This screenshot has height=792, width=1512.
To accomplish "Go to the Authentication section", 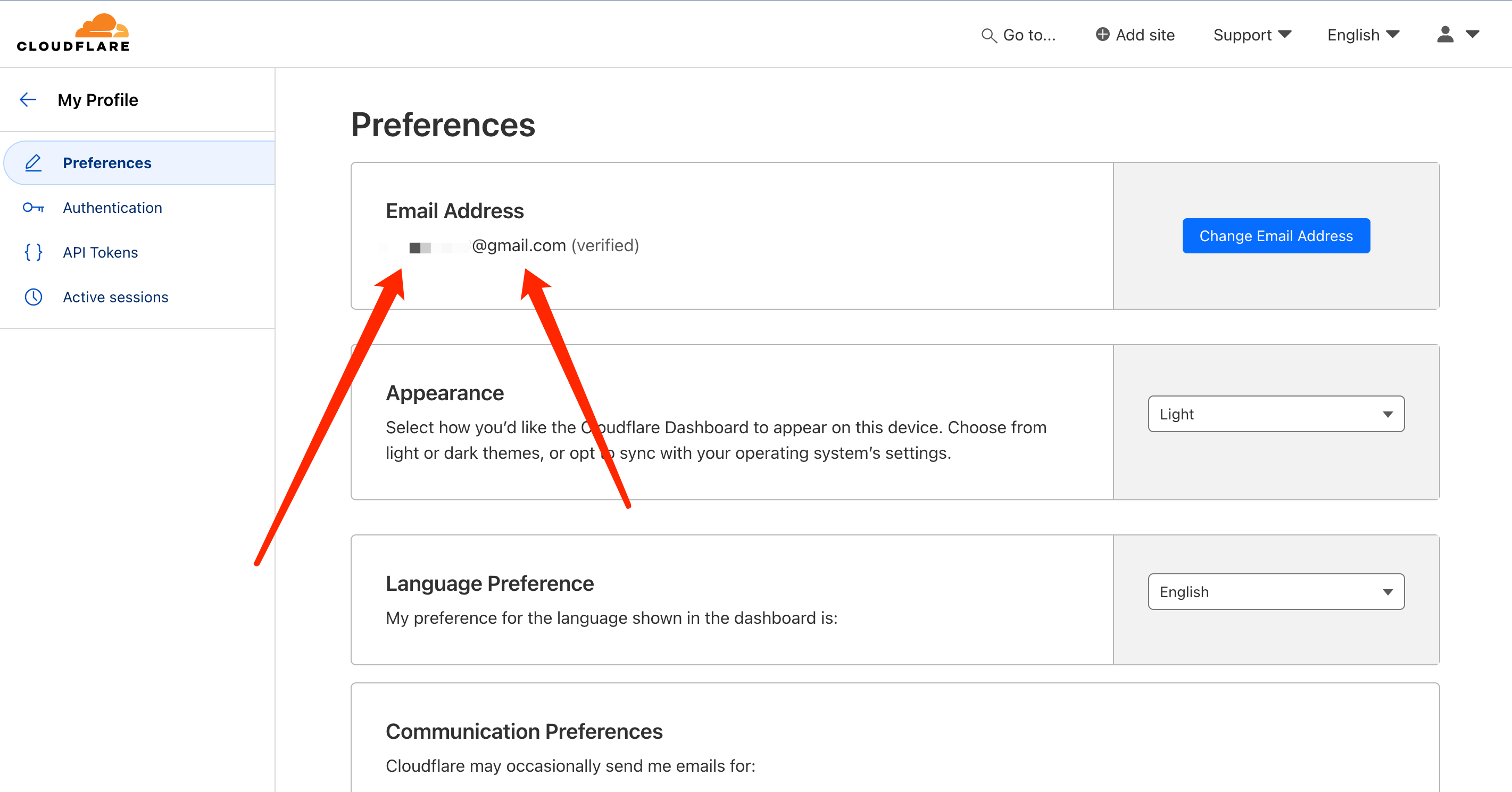I will pos(112,208).
